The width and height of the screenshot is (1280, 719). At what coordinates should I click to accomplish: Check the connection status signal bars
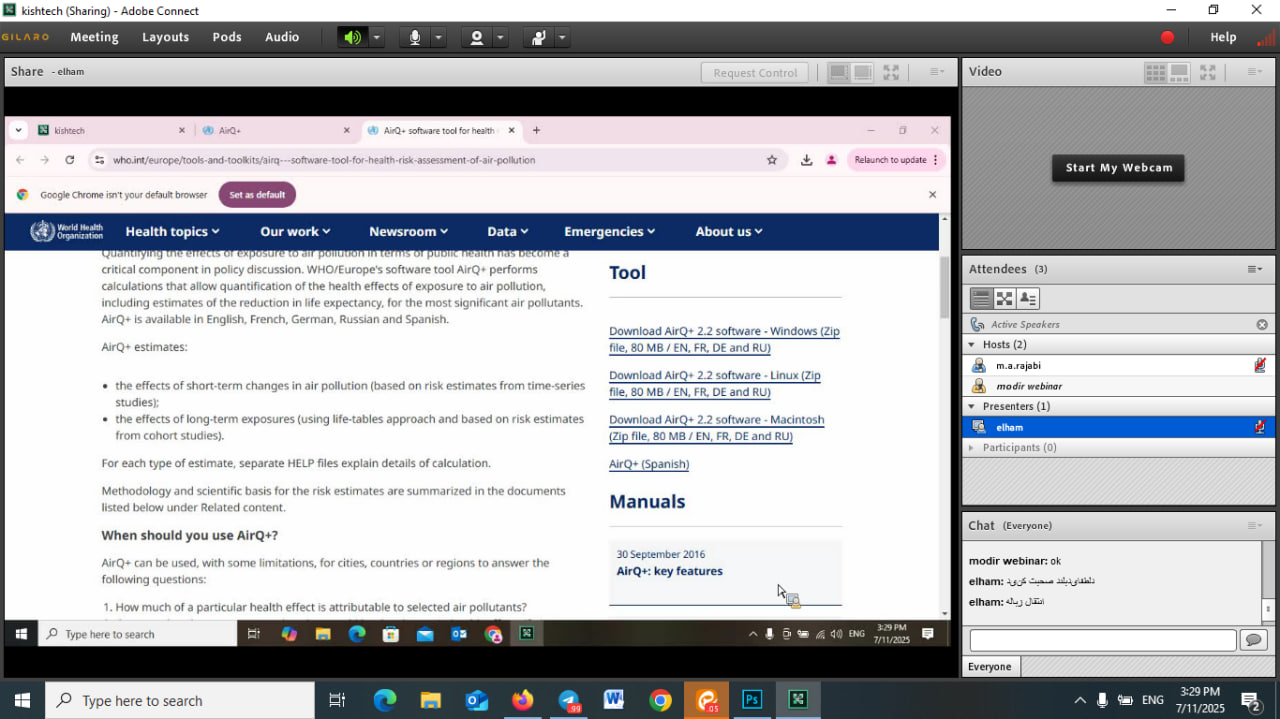1265,38
